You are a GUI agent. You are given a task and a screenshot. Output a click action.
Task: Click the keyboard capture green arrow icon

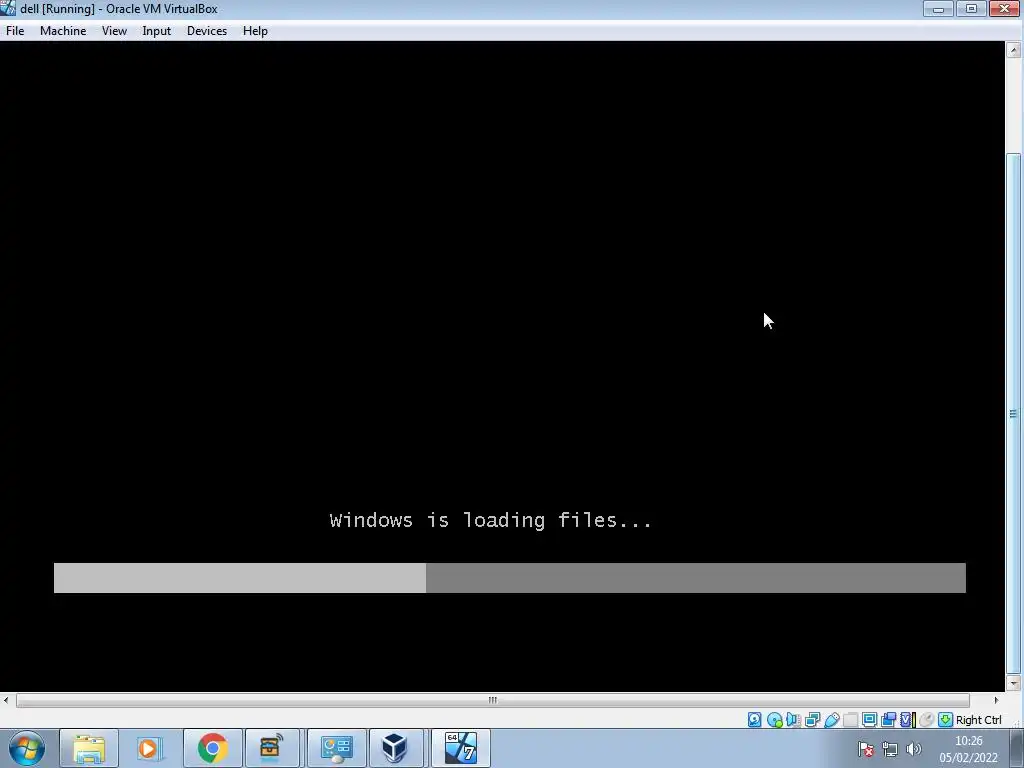[945, 720]
